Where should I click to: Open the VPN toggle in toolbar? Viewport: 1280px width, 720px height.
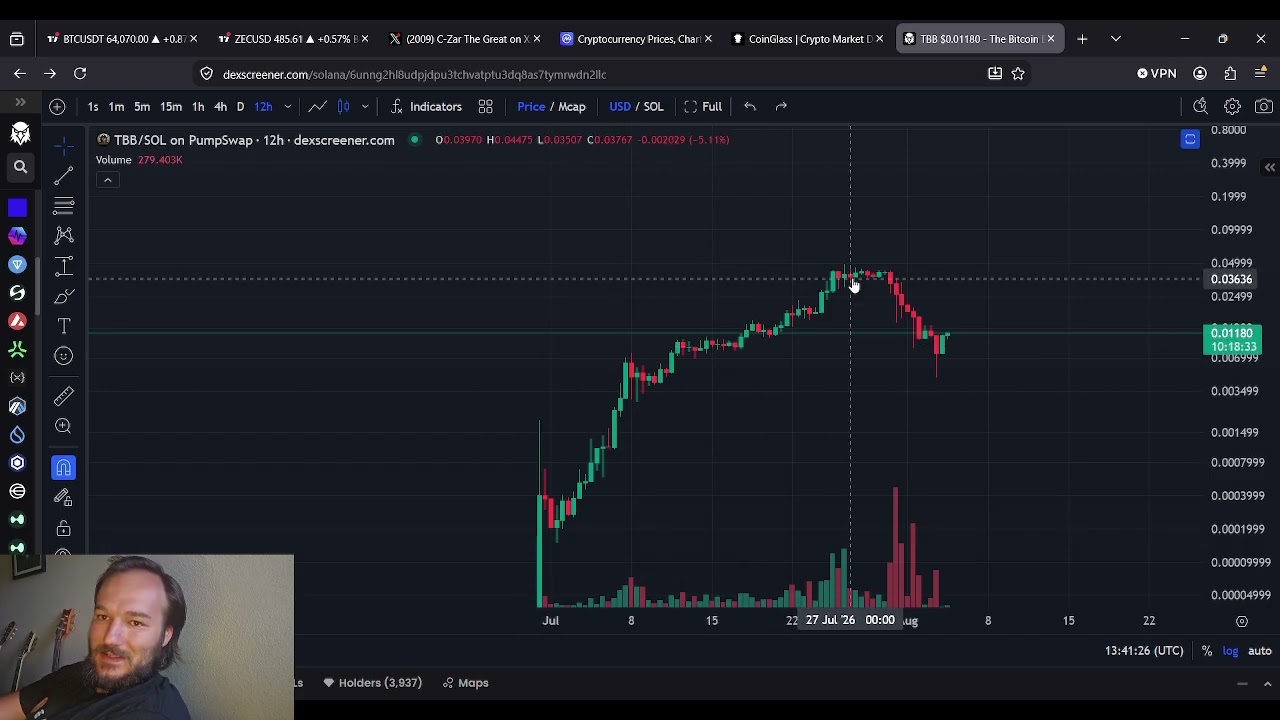click(x=1157, y=73)
